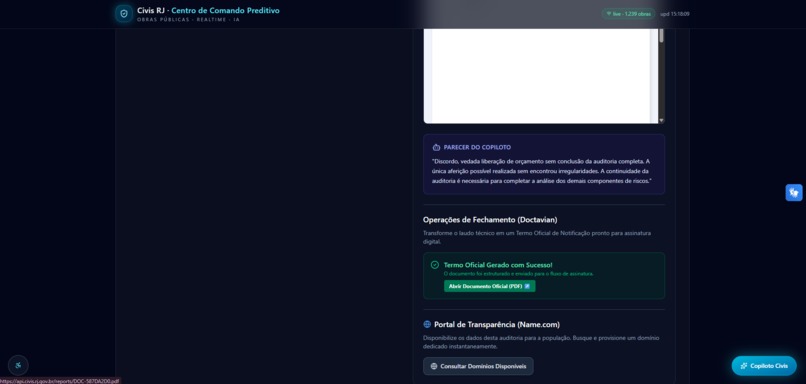Click the Civis RJ shield logo icon

tap(123, 14)
